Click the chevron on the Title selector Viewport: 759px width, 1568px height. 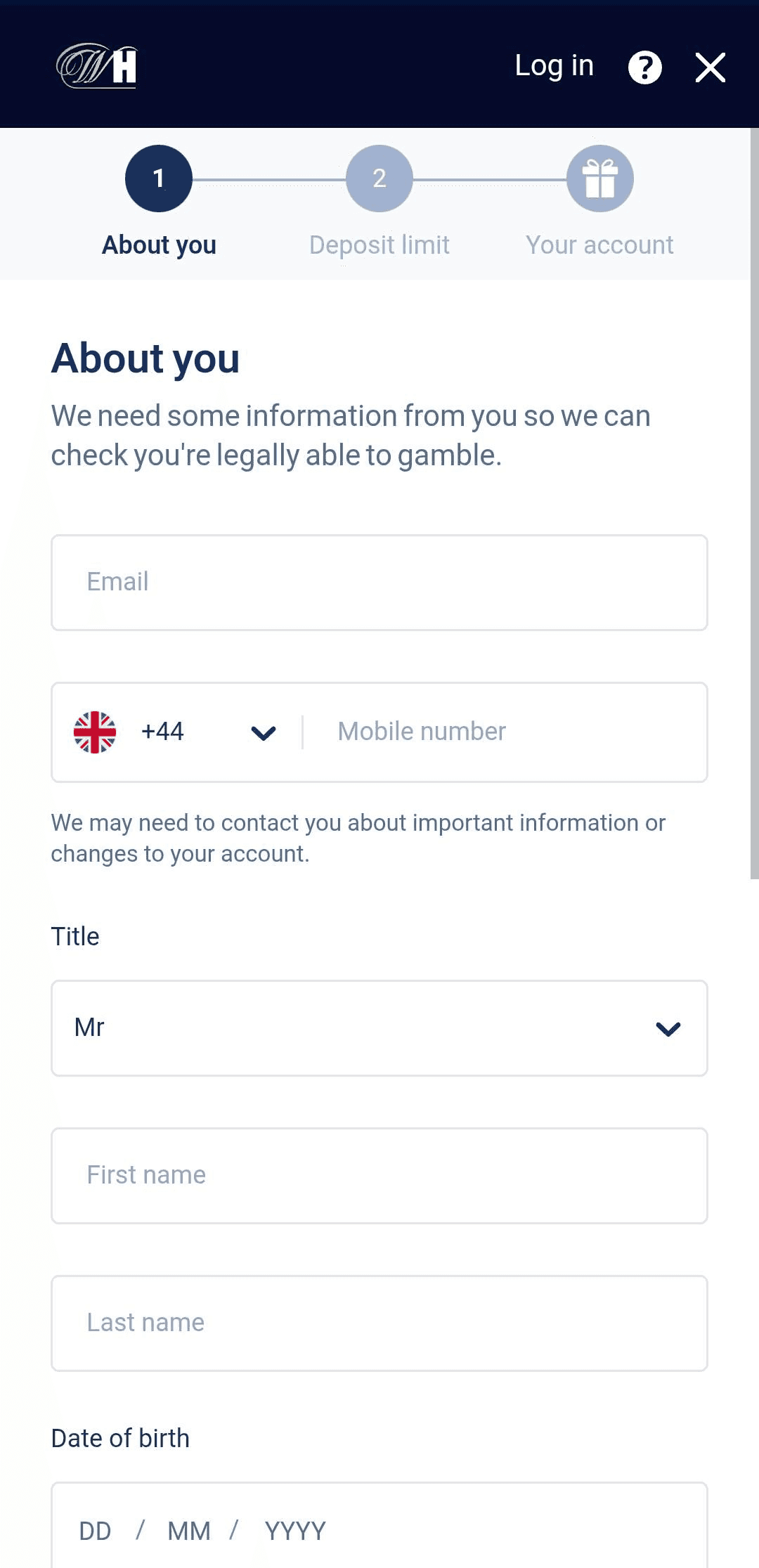[x=668, y=1028]
